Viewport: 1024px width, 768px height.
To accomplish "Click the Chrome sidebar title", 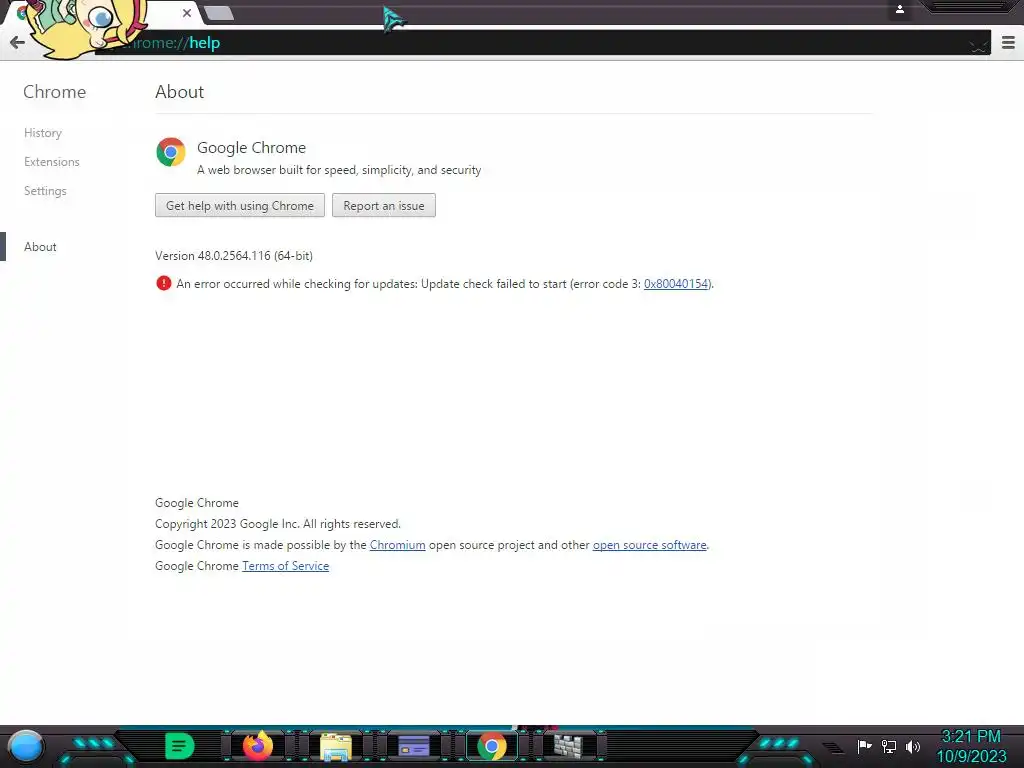I will (54, 92).
